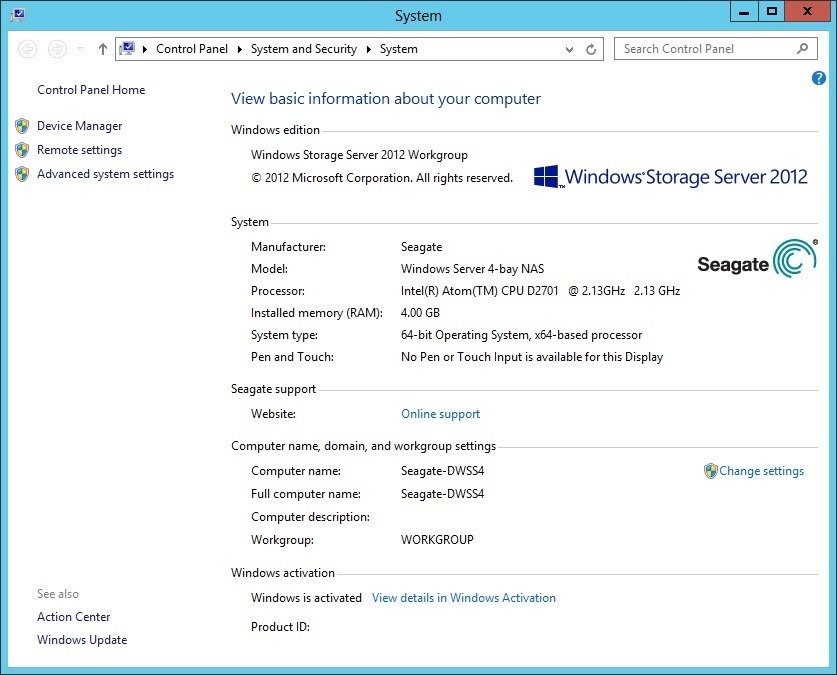Maximize the System window

[x=771, y=12]
